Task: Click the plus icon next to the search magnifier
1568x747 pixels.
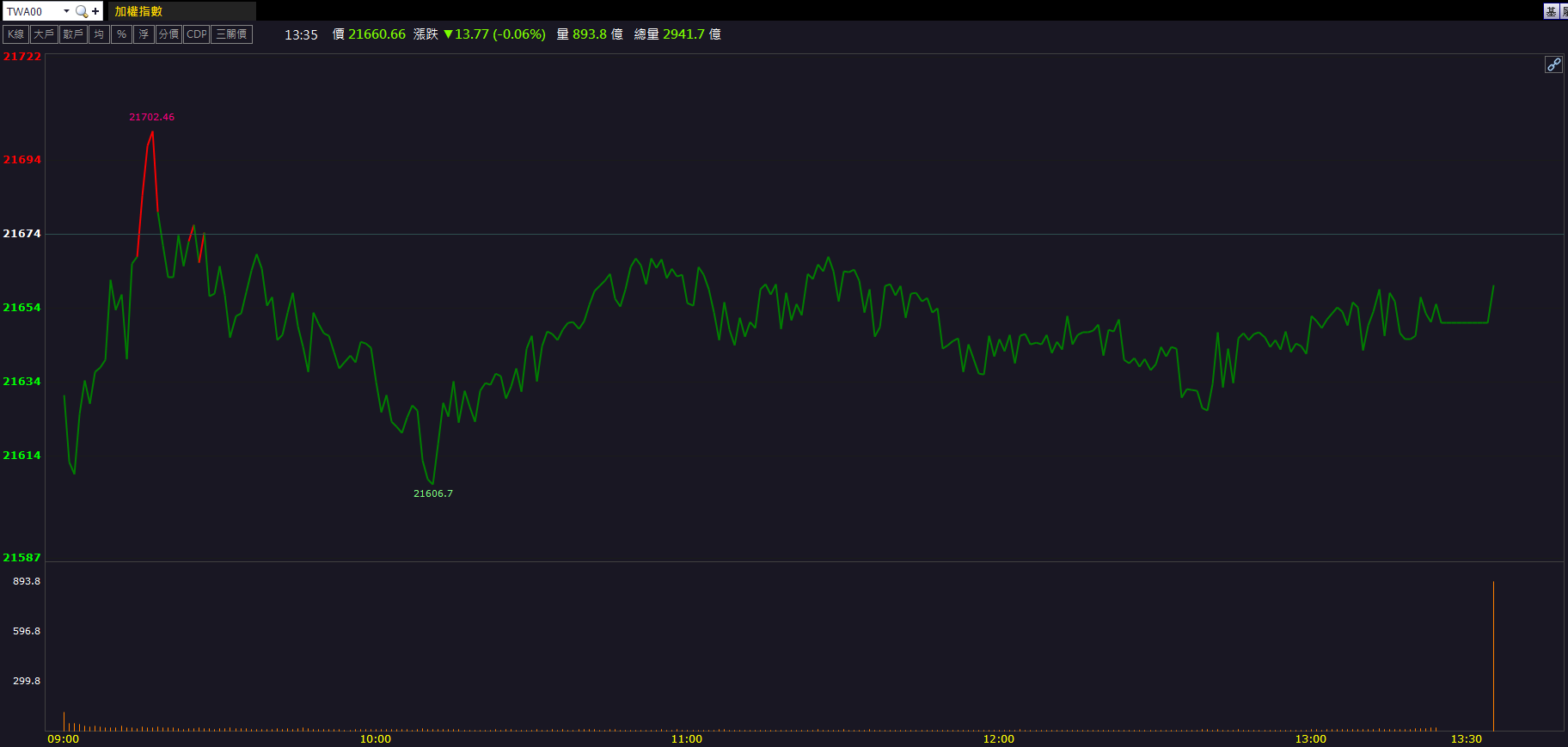Action: click(x=95, y=11)
